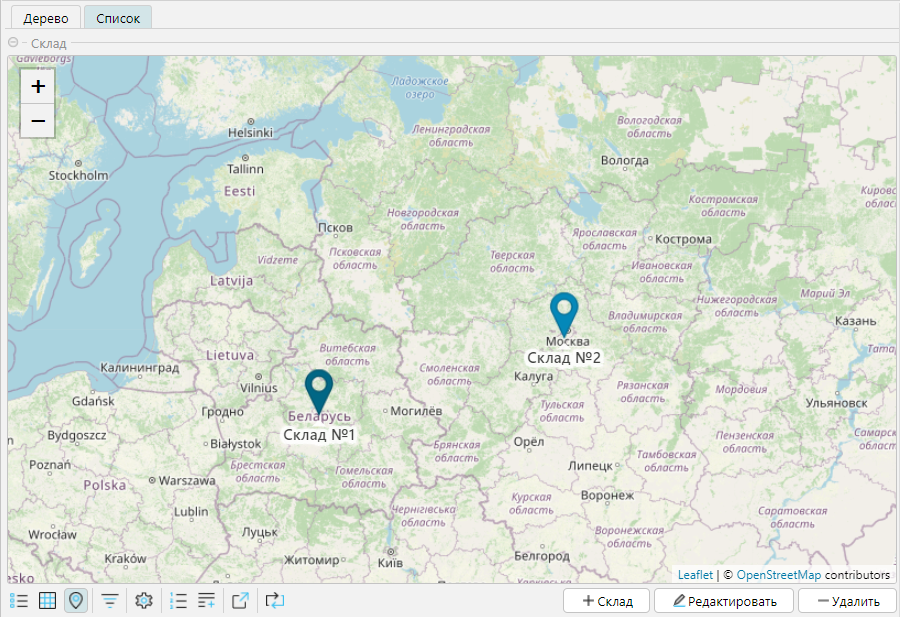Open in external window icon
The height and width of the screenshot is (617, 900).
pyautogui.click(x=240, y=601)
